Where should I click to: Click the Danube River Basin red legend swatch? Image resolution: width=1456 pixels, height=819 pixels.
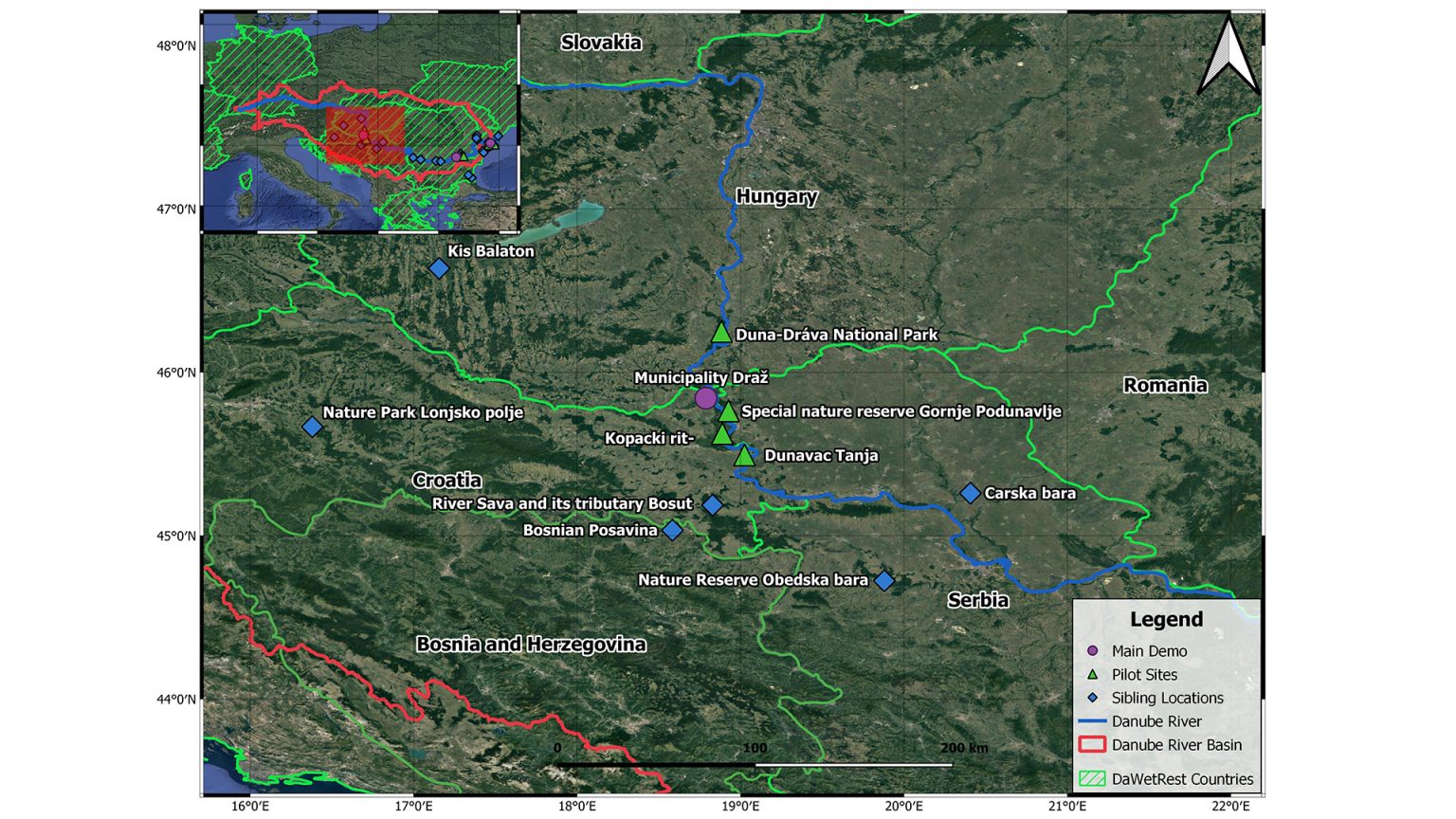pyautogui.click(x=1093, y=745)
